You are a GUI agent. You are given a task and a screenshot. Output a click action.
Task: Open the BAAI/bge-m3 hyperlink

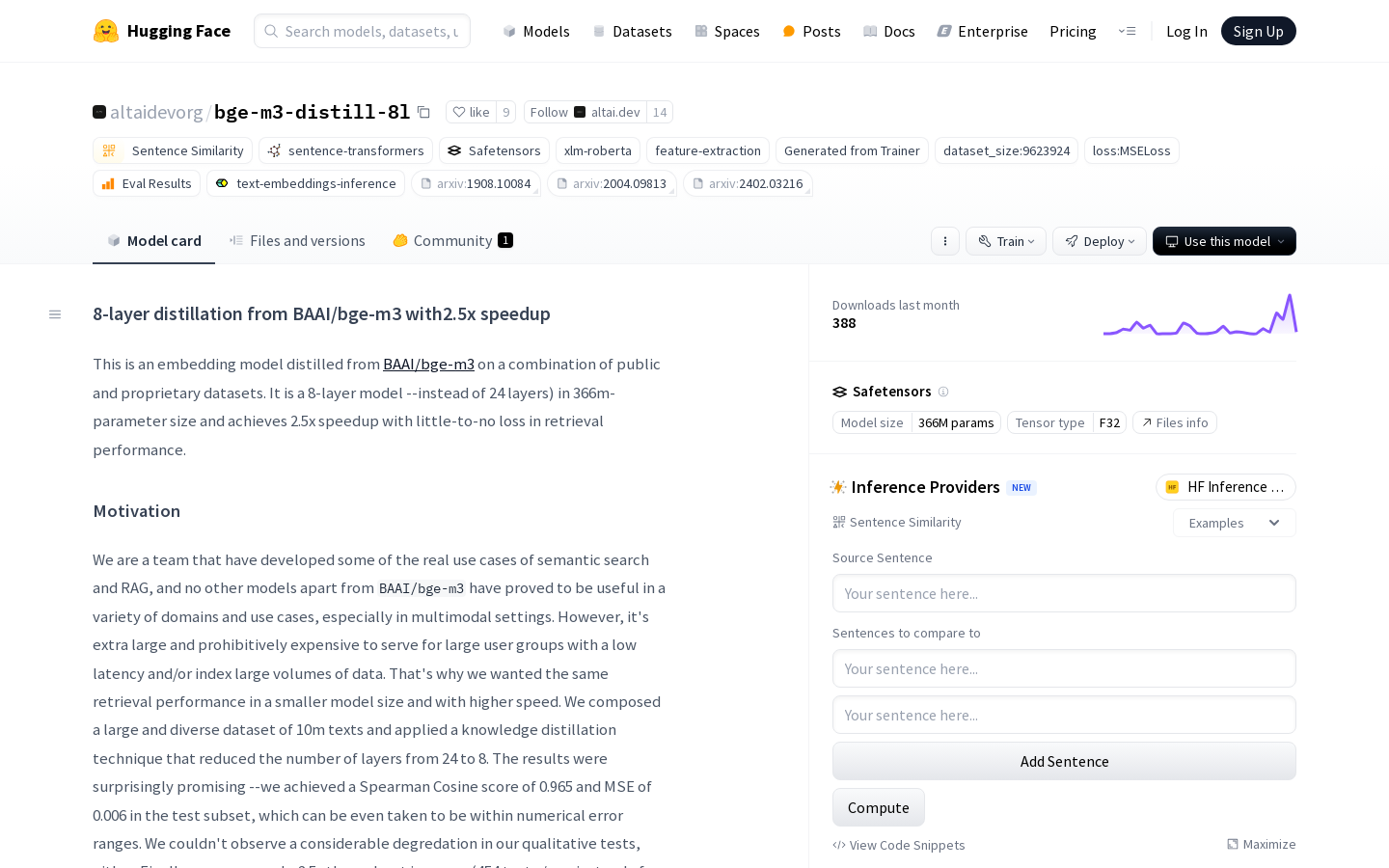click(428, 364)
